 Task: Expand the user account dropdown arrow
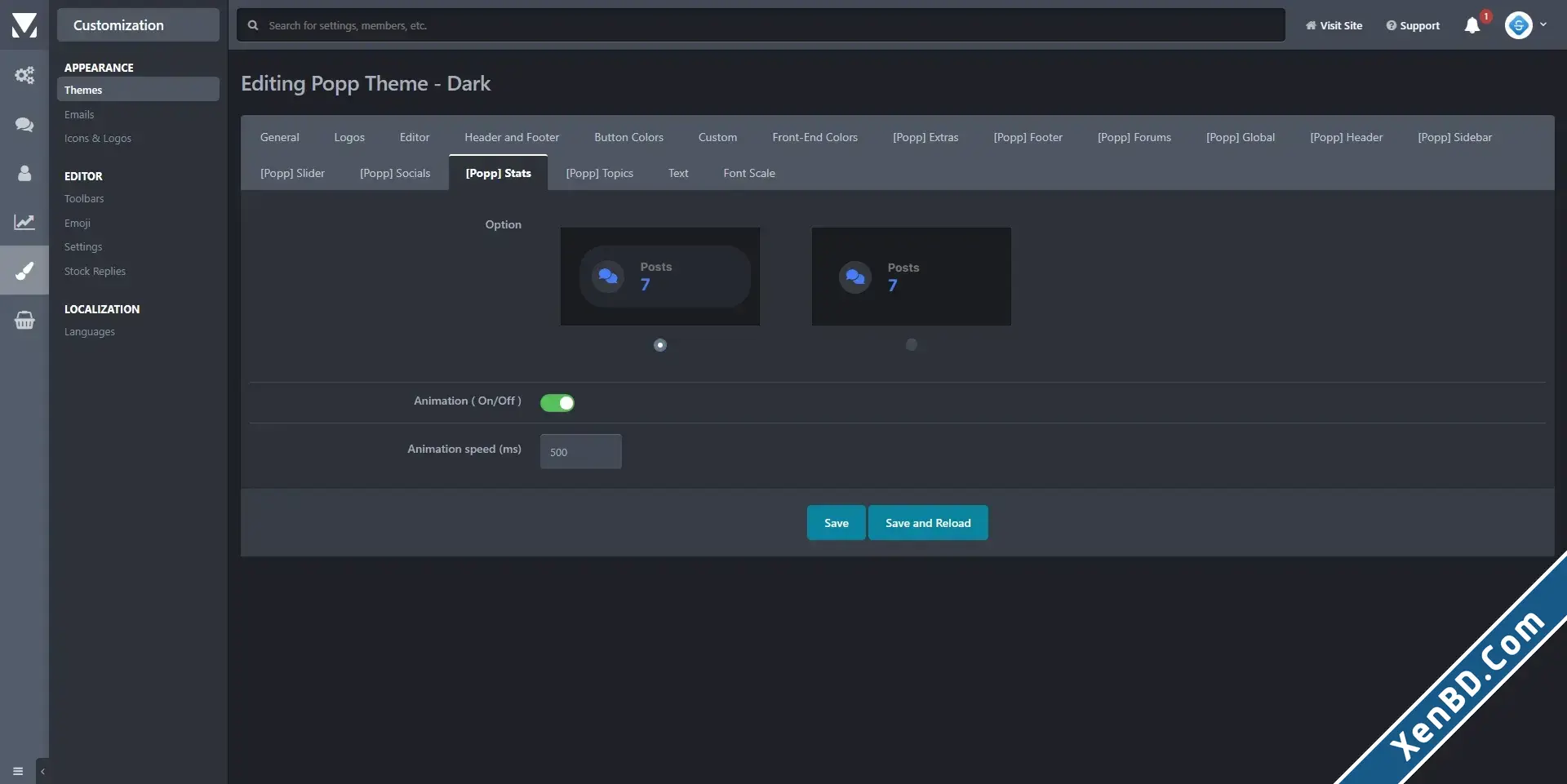[1543, 24]
